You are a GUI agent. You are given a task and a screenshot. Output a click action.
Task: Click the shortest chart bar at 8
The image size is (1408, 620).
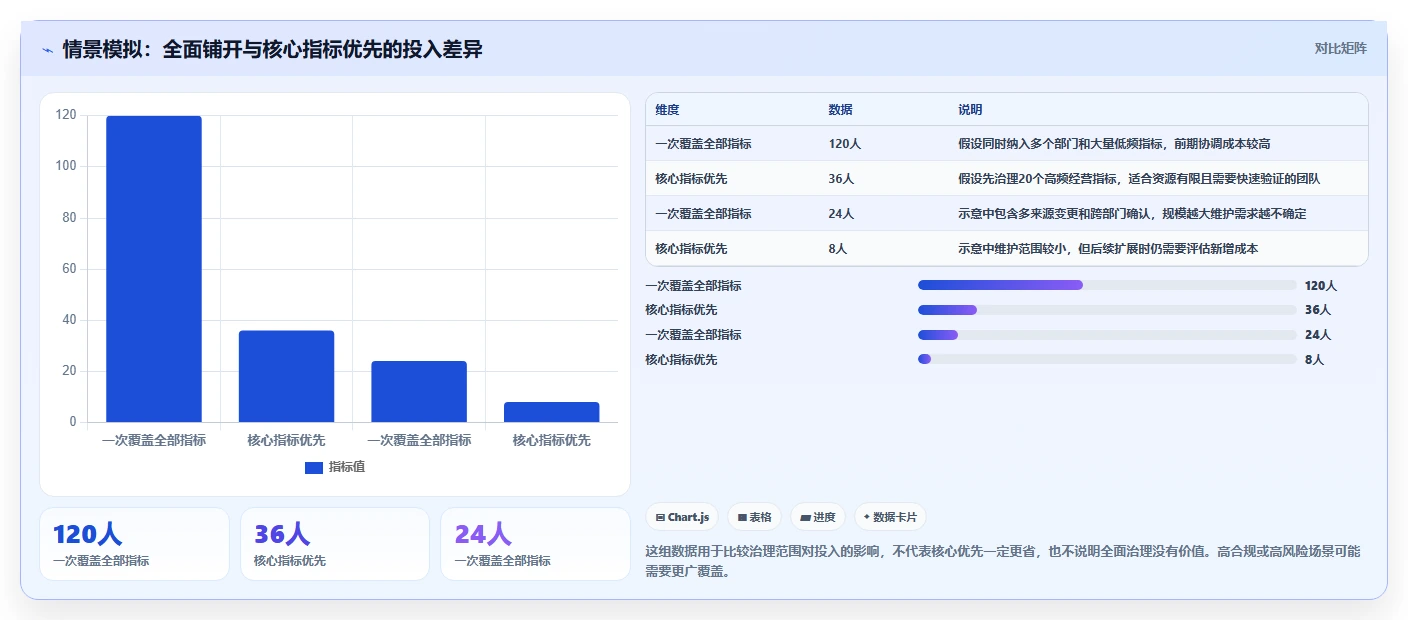pyautogui.click(x=552, y=412)
